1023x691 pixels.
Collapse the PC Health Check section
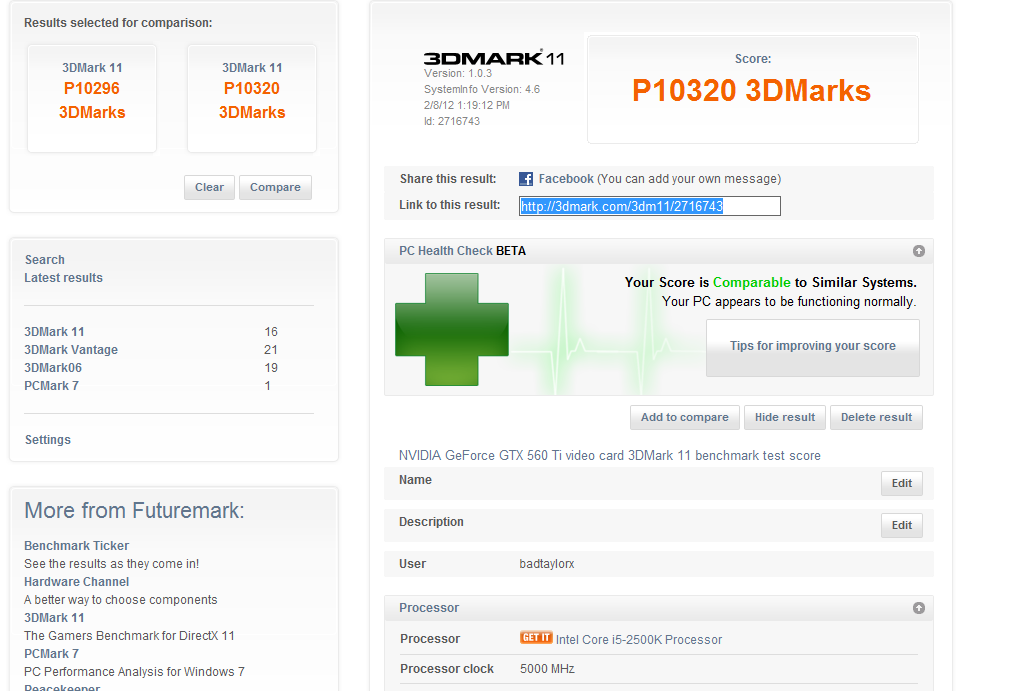[919, 251]
